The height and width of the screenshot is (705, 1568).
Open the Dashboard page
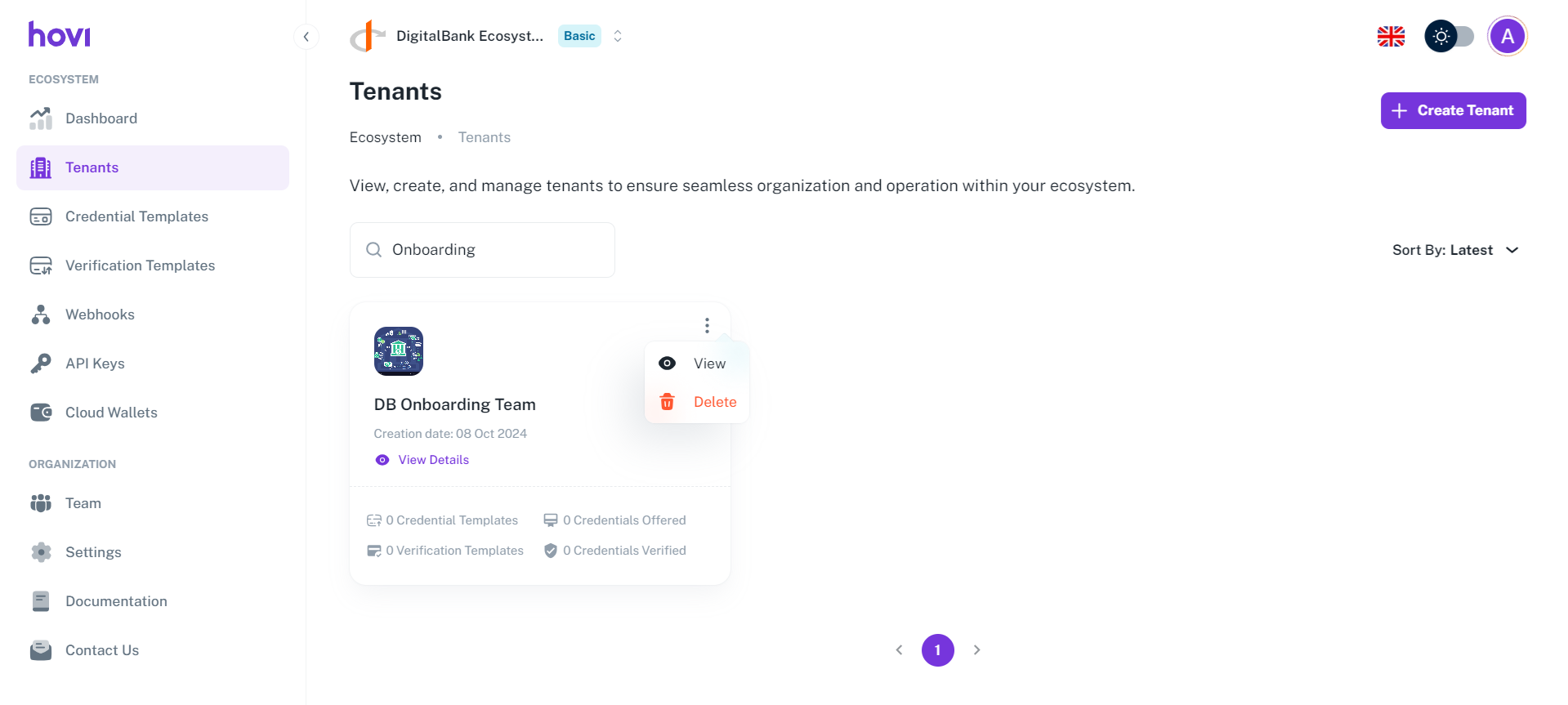click(x=101, y=118)
